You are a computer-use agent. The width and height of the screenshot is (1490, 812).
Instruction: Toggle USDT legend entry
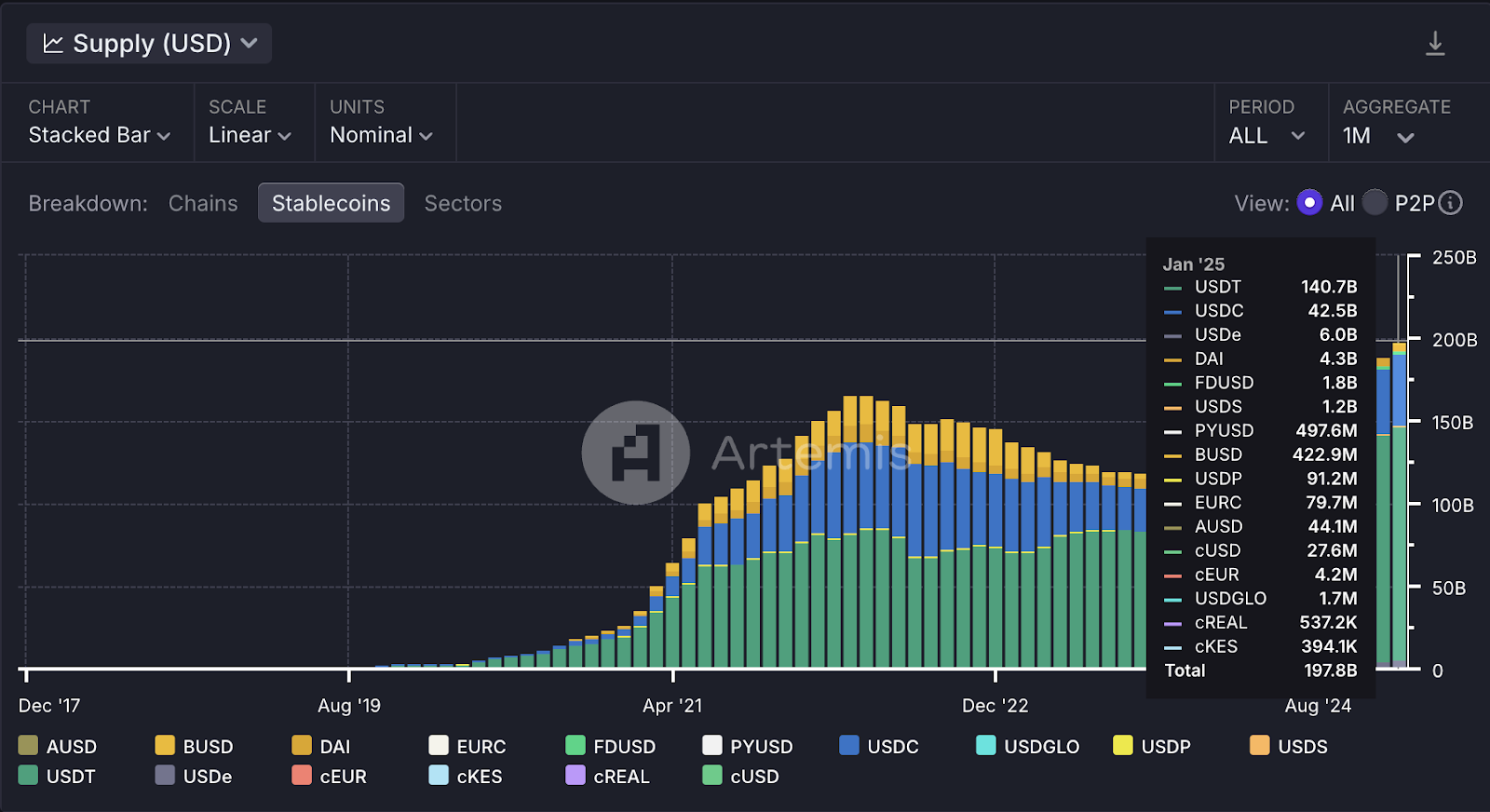tap(57, 776)
